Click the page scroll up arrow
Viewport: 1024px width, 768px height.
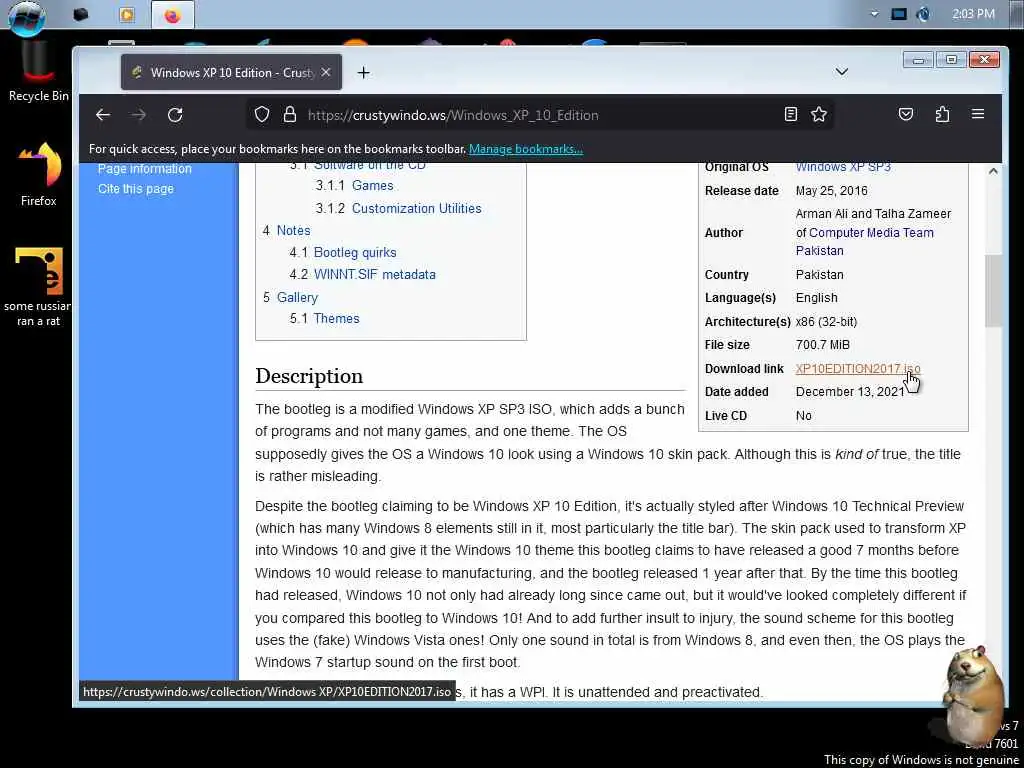[x=993, y=171]
